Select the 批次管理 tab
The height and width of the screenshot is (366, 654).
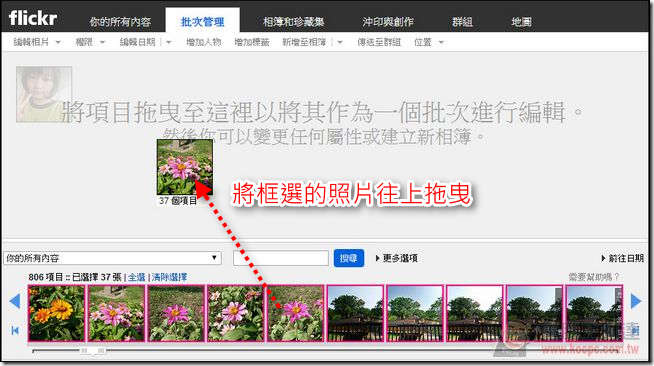point(202,22)
